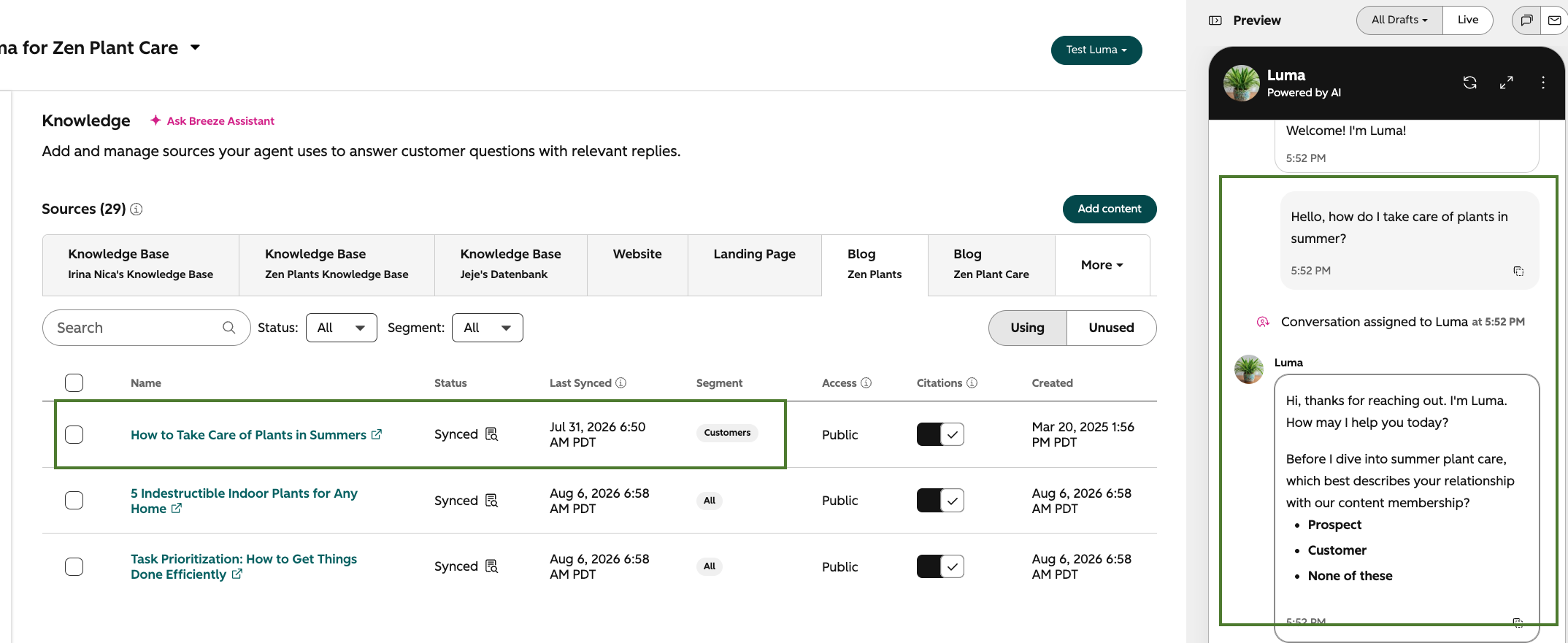Click the email view icon in Preview header
Viewport: 1568px width, 643px height.
pos(1555,20)
